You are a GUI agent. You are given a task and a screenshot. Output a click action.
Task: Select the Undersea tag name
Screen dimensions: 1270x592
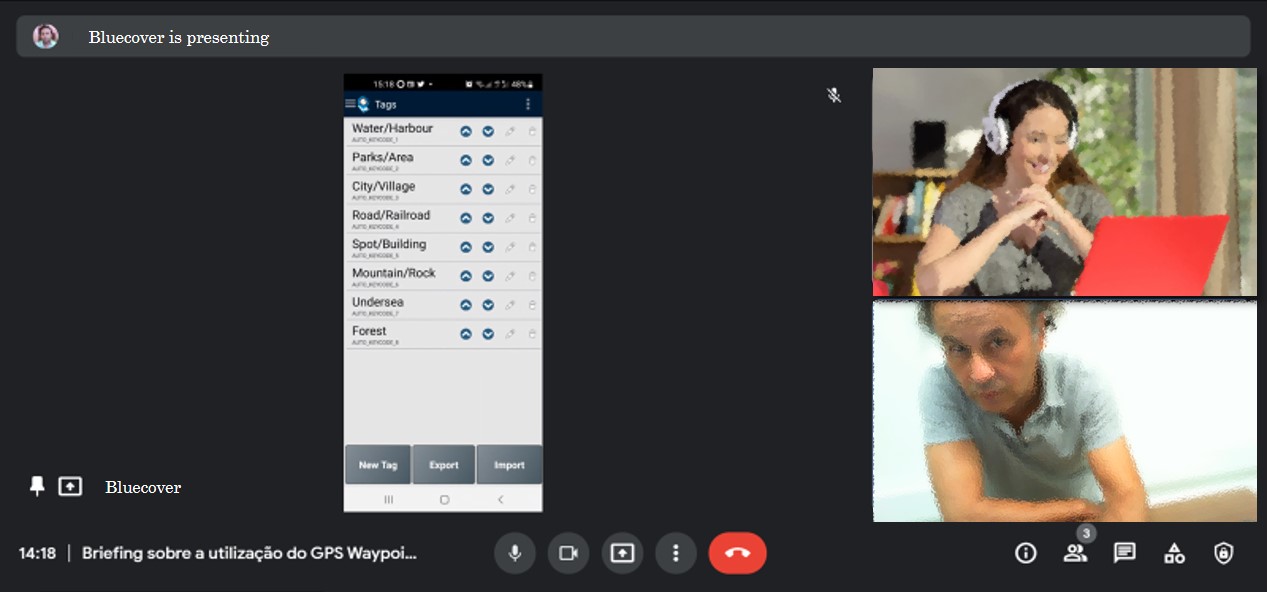coord(376,302)
